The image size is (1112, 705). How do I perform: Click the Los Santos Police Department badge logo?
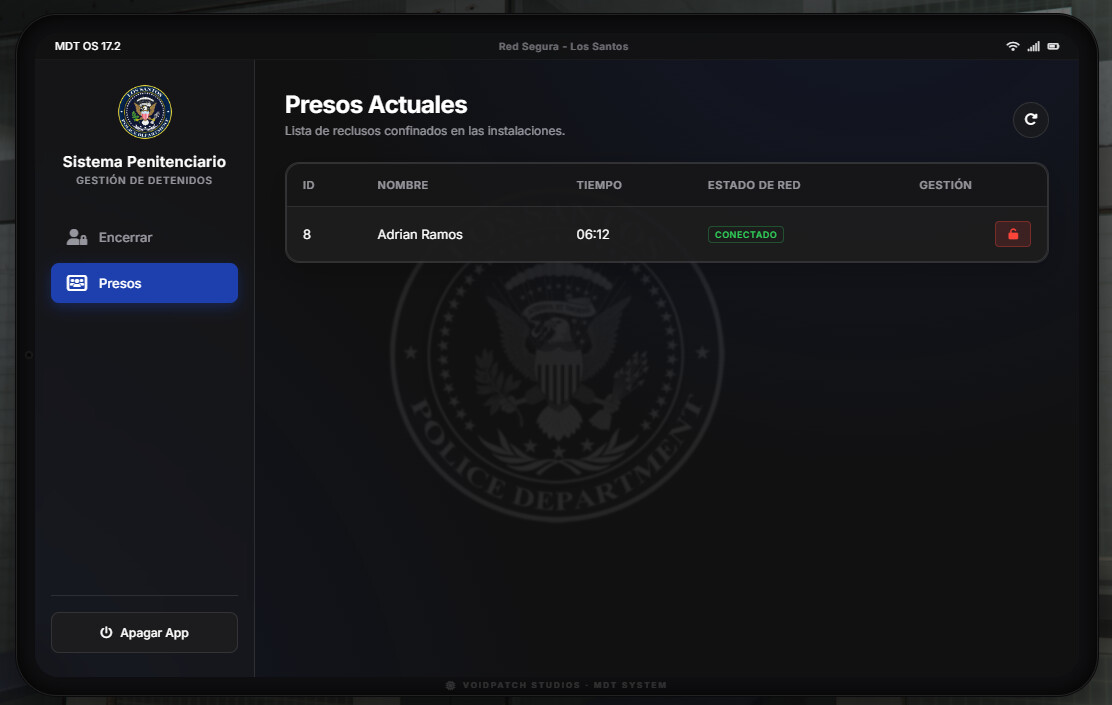(145, 112)
